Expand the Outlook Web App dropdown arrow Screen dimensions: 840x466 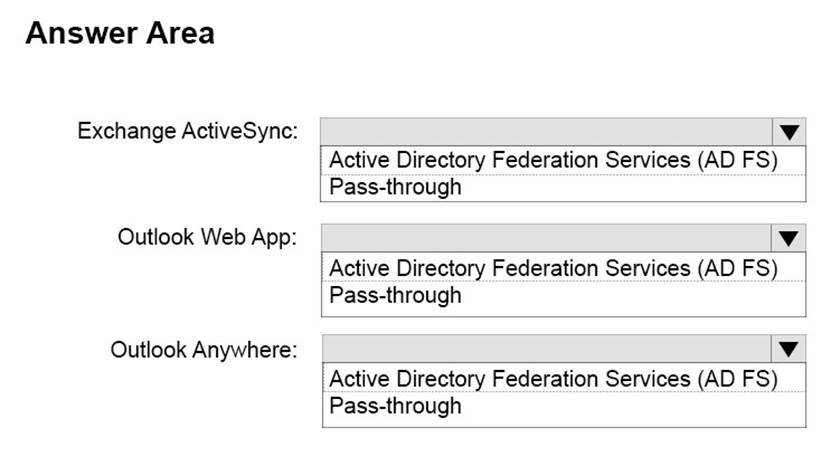coord(789,238)
